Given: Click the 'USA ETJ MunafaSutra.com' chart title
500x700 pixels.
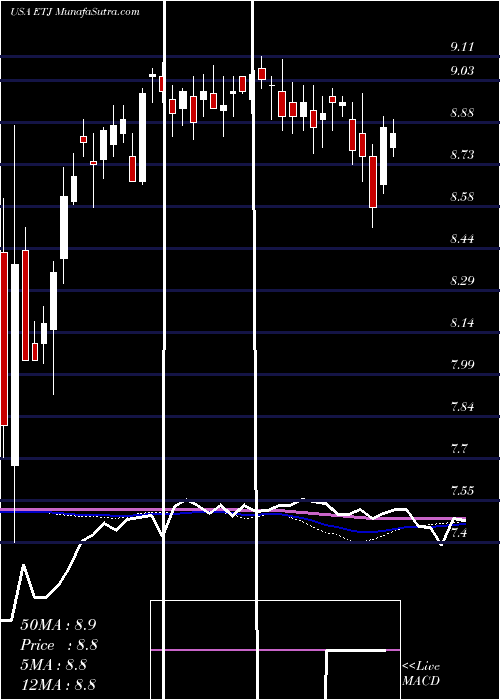Looking at the screenshot, I should [75, 12].
